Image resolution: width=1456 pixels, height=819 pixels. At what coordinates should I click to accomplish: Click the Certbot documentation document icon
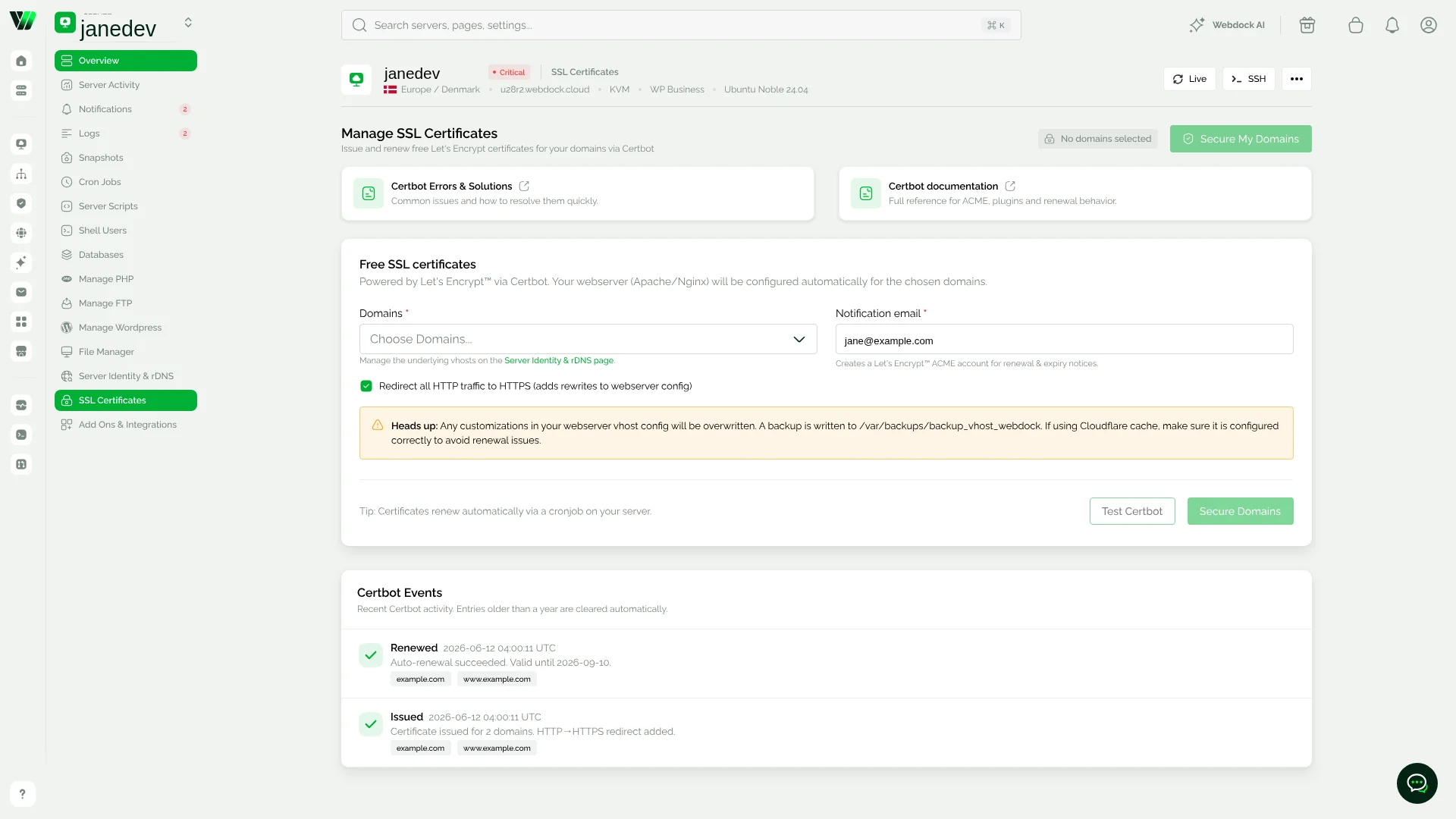coord(866,193)
